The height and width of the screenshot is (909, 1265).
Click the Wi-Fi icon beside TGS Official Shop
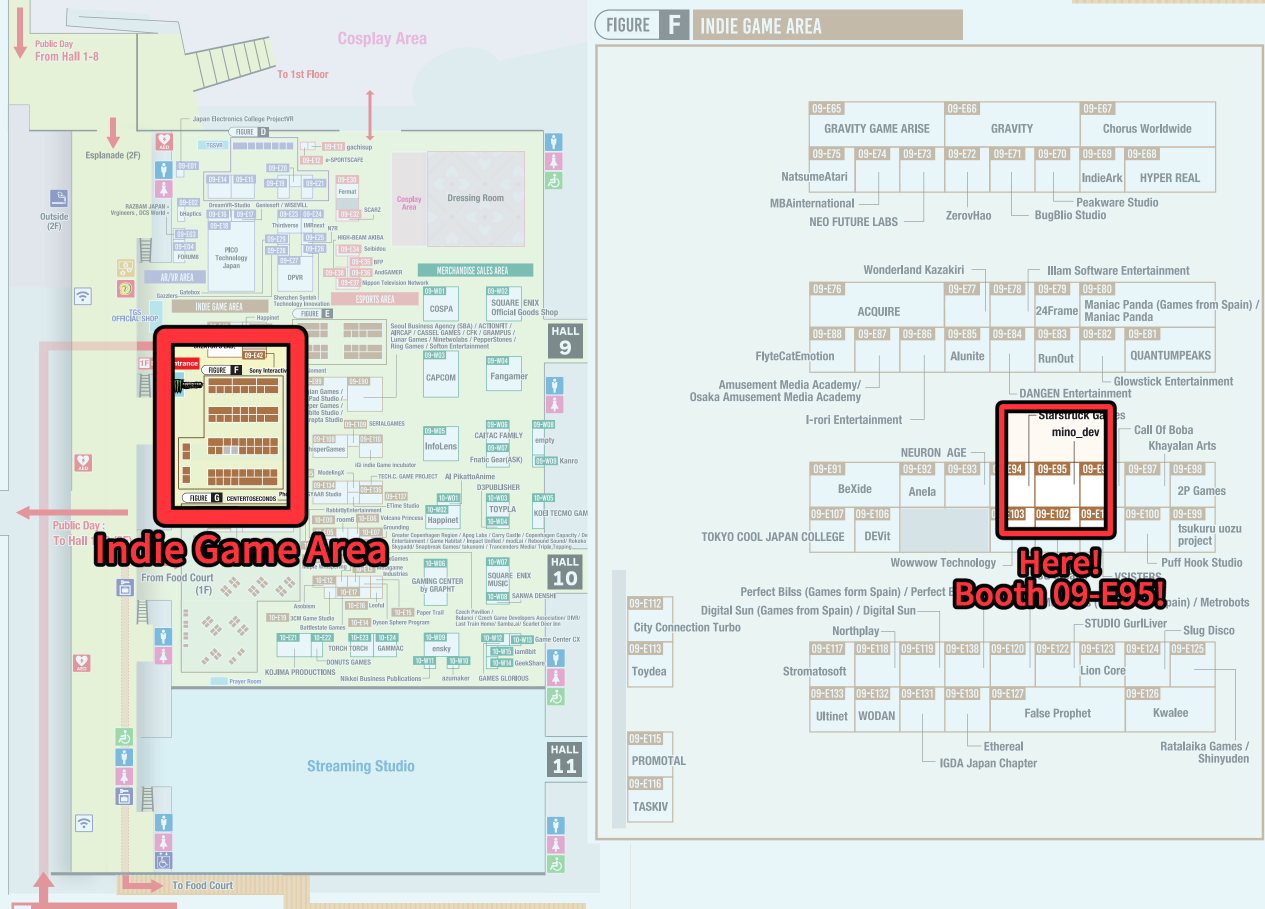click(83, 296)
